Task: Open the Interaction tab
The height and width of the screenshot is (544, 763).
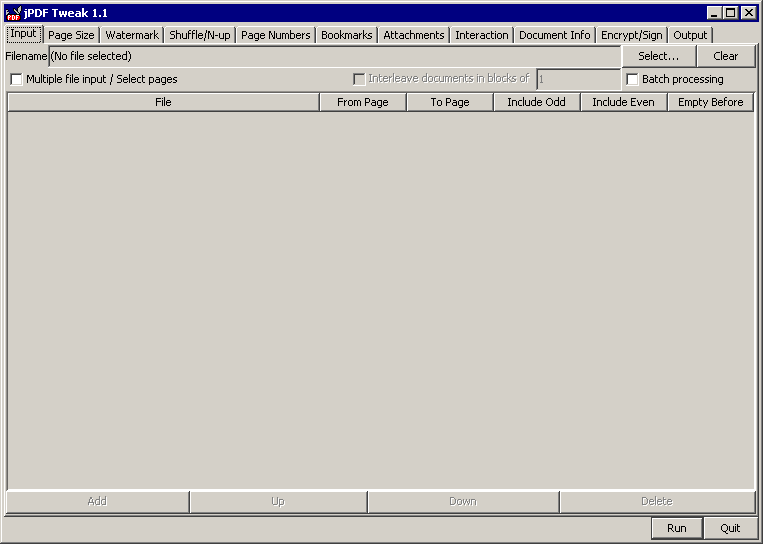Action: click(x=481, y=35)
